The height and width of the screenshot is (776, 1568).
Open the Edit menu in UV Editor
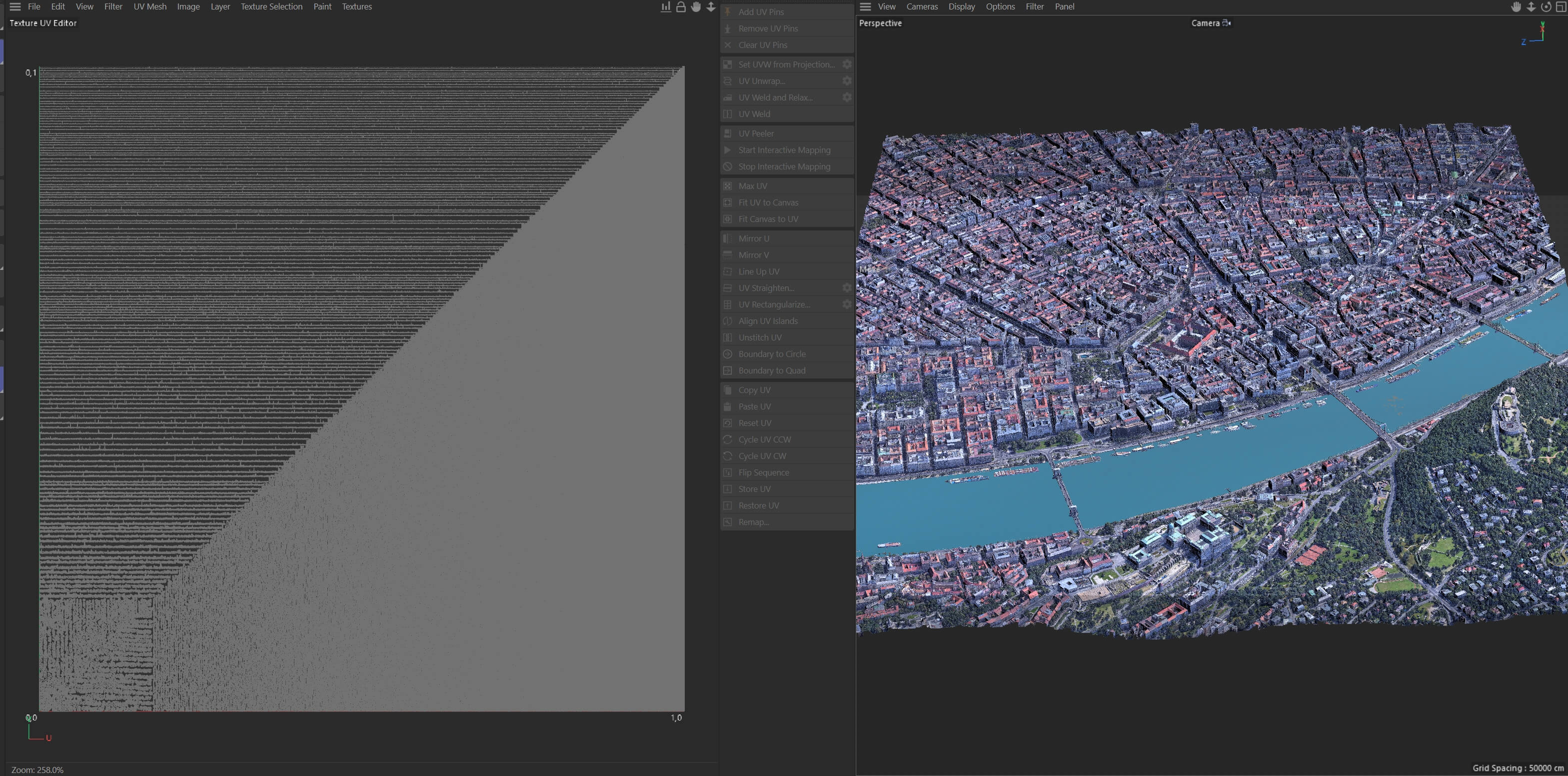[58, 6]
